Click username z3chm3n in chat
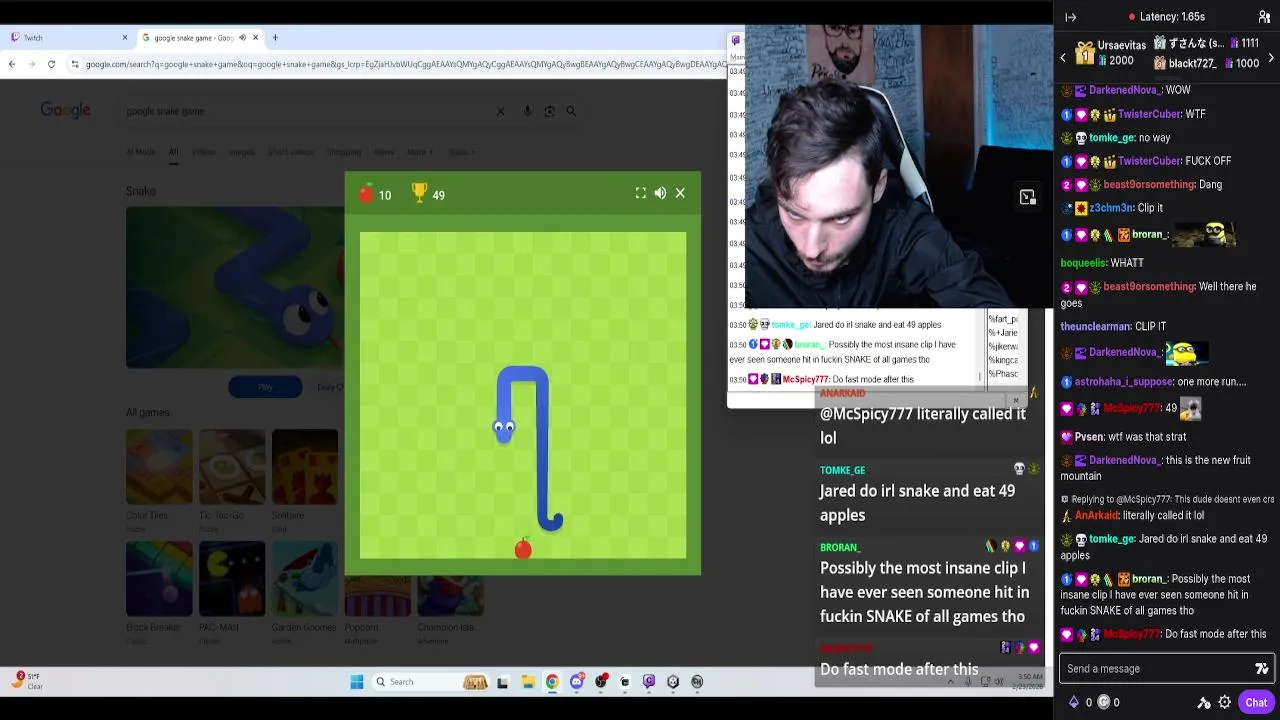The height and width of the screenshot is (720, 1280). (1111, 208)
